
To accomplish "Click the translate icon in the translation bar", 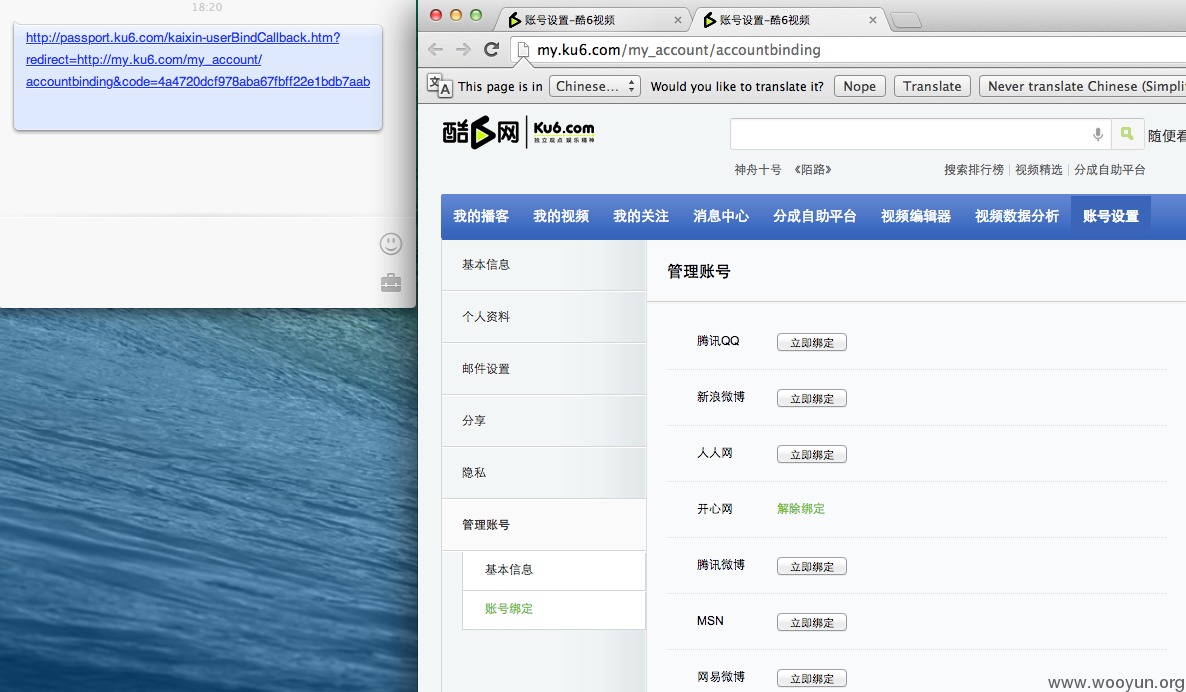I will [439, 85].
